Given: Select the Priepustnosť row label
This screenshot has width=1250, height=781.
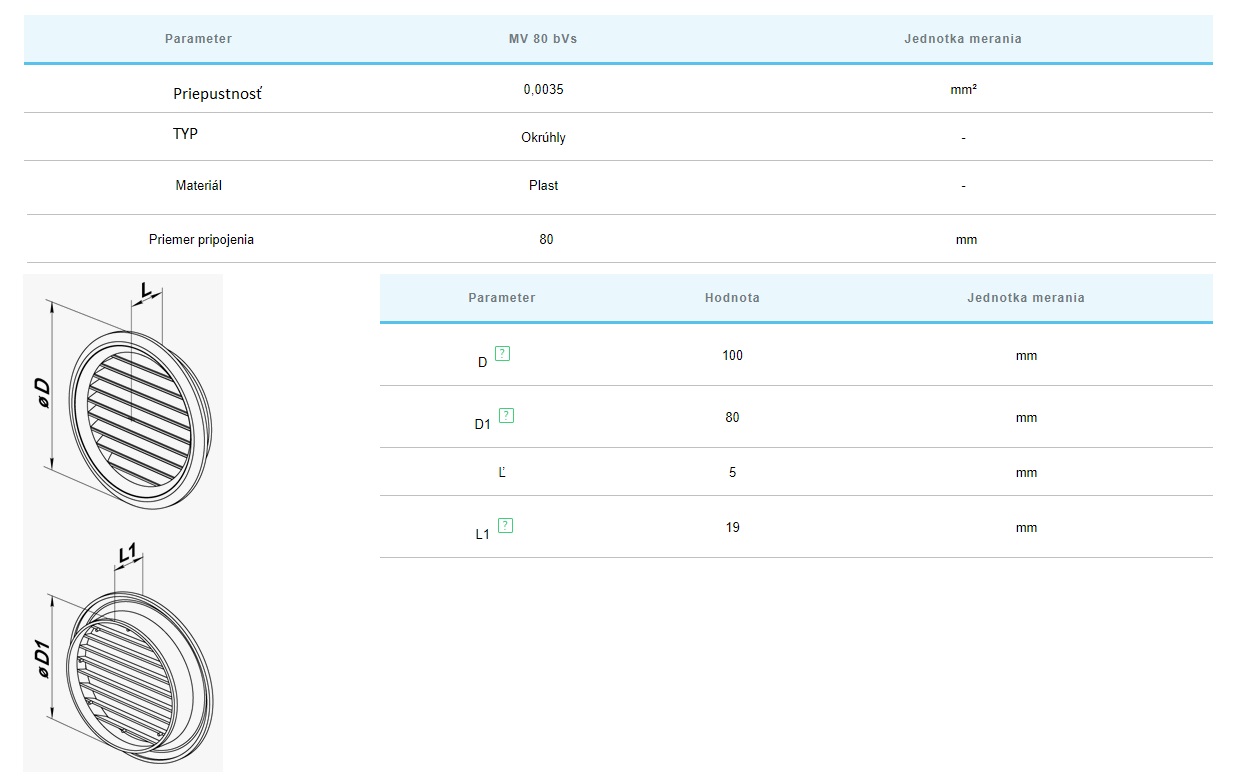Looking at the screenshot, I should 217,94.
